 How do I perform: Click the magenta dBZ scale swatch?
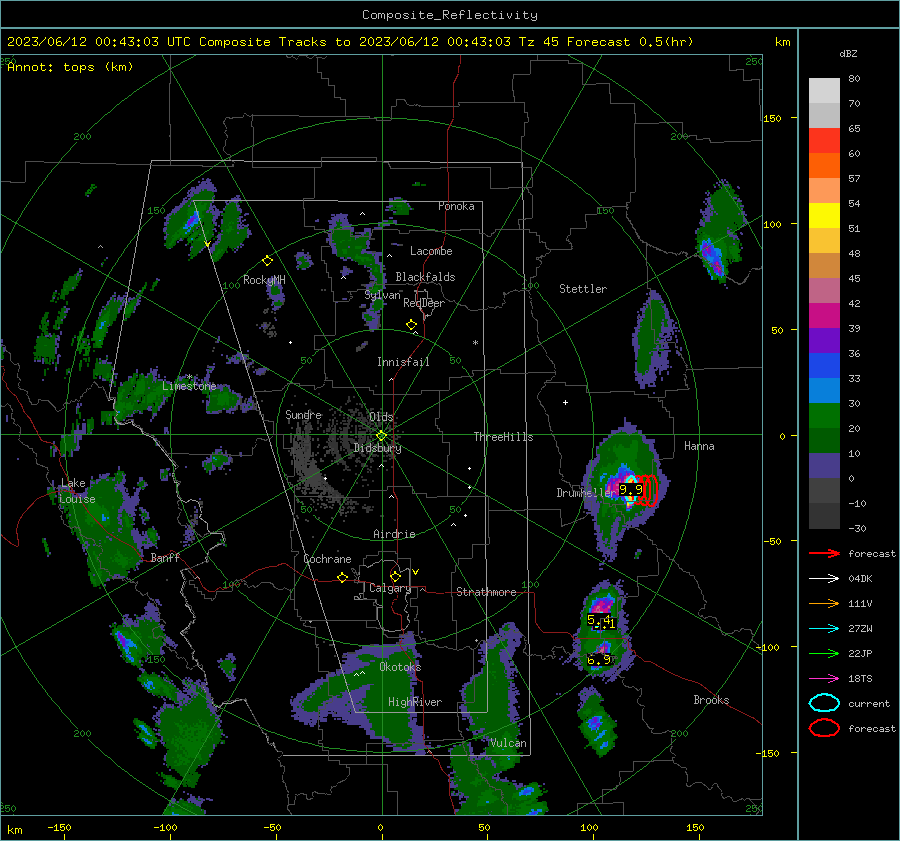pyautogui.click(x=824, y=315)
